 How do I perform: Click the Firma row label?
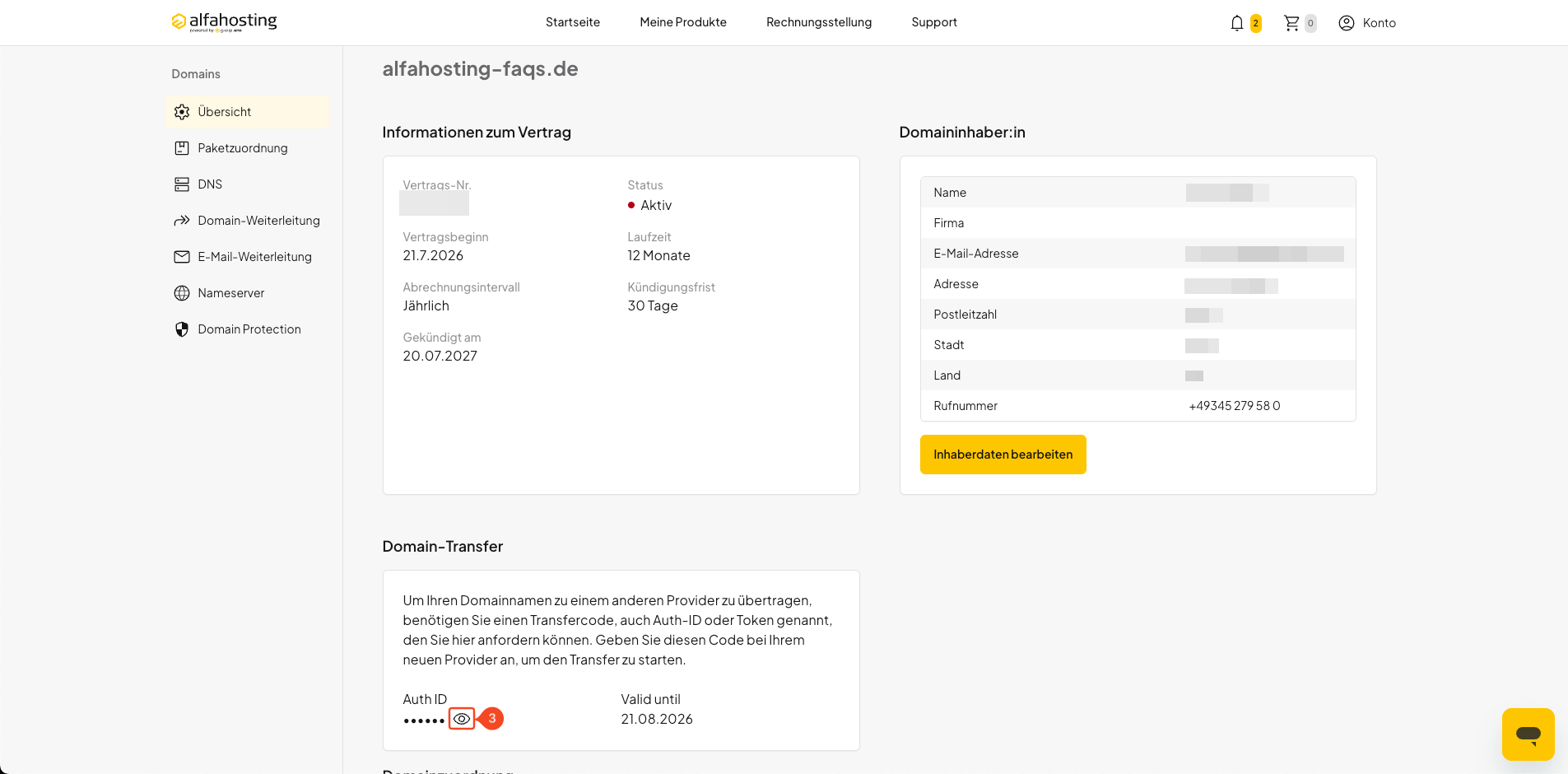pos(948,223)
